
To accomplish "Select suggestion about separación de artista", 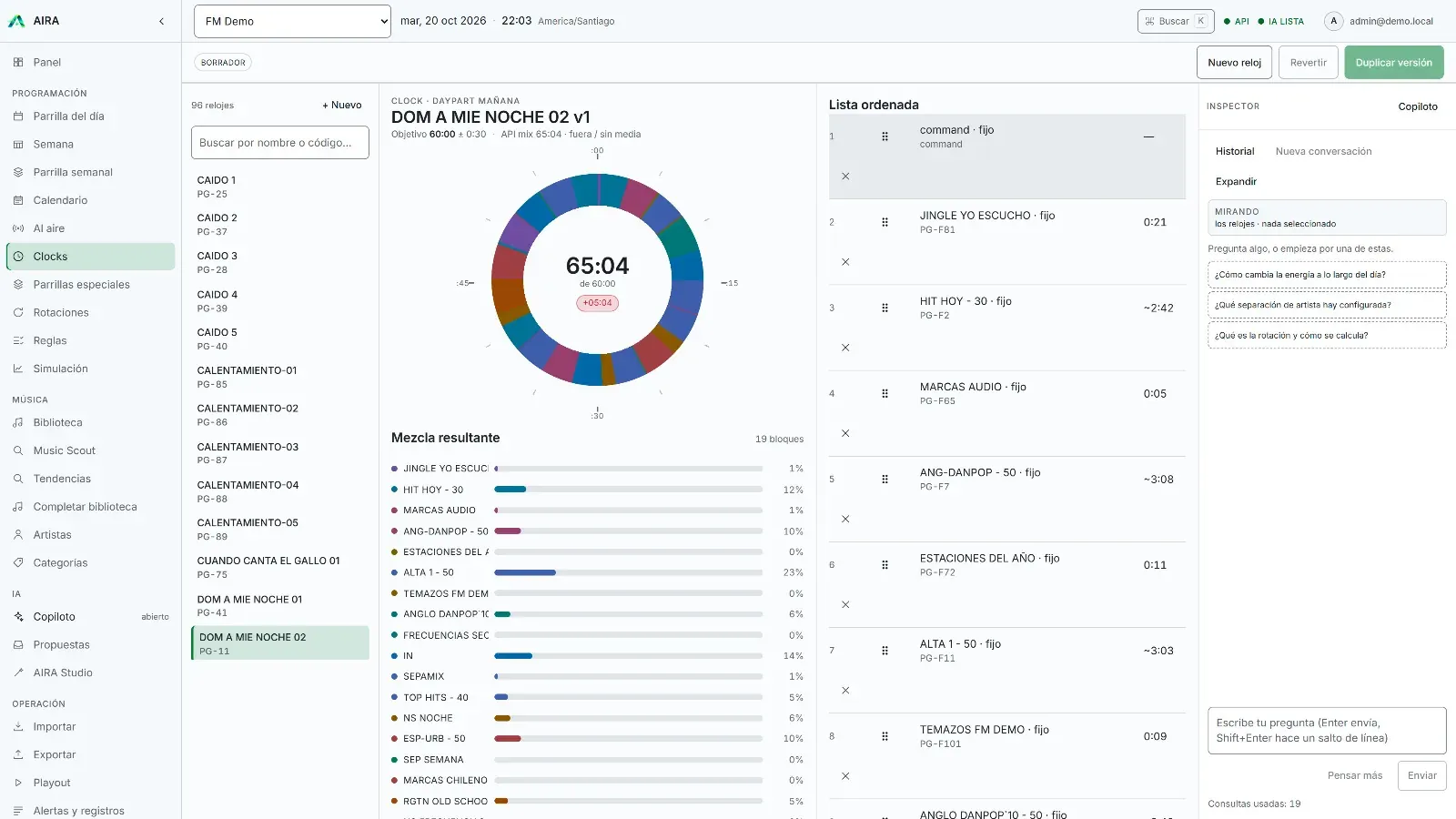I will (1326, 305).
